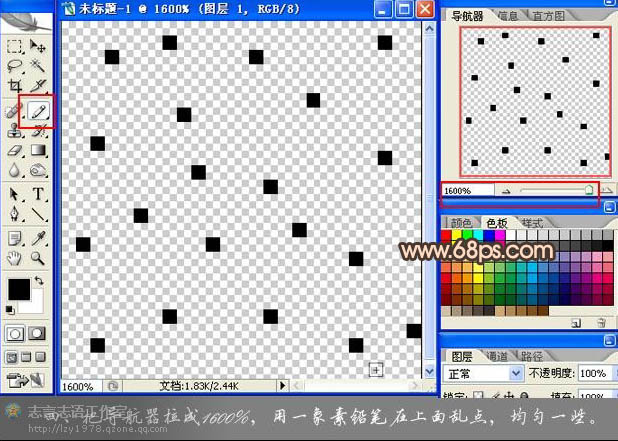This screenshot has height=441, width=618.
Task: Swap foreground and background colors
Action: pos(39,281)
